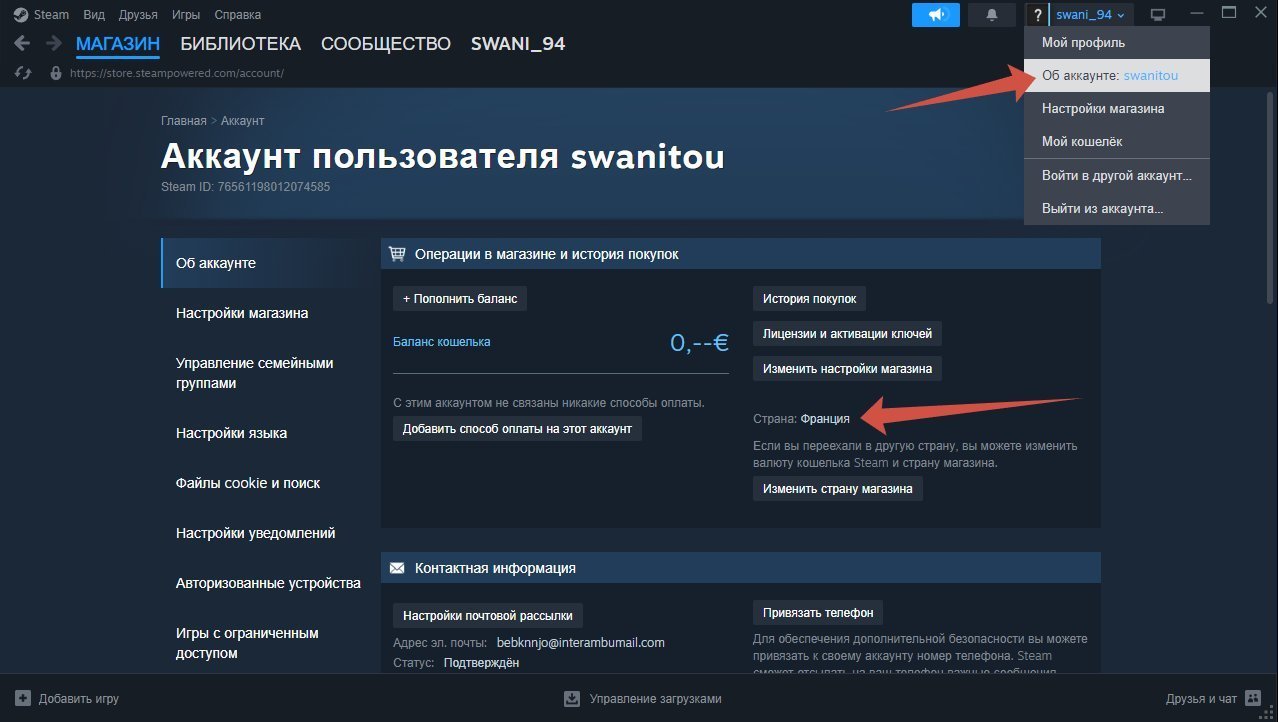The height and width of the screenshot is (722, 1278).
Task: Click Изменить страну магазина button
Action: 837,489
